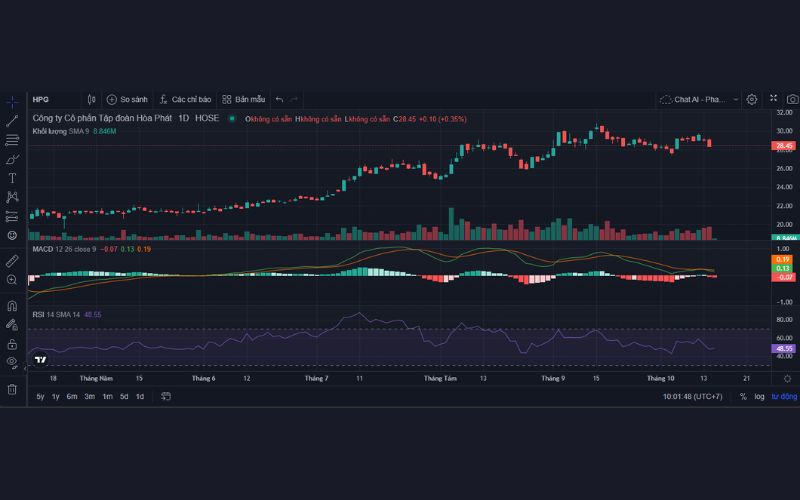Toggle hide all drawings eye icon

point(12,361)
